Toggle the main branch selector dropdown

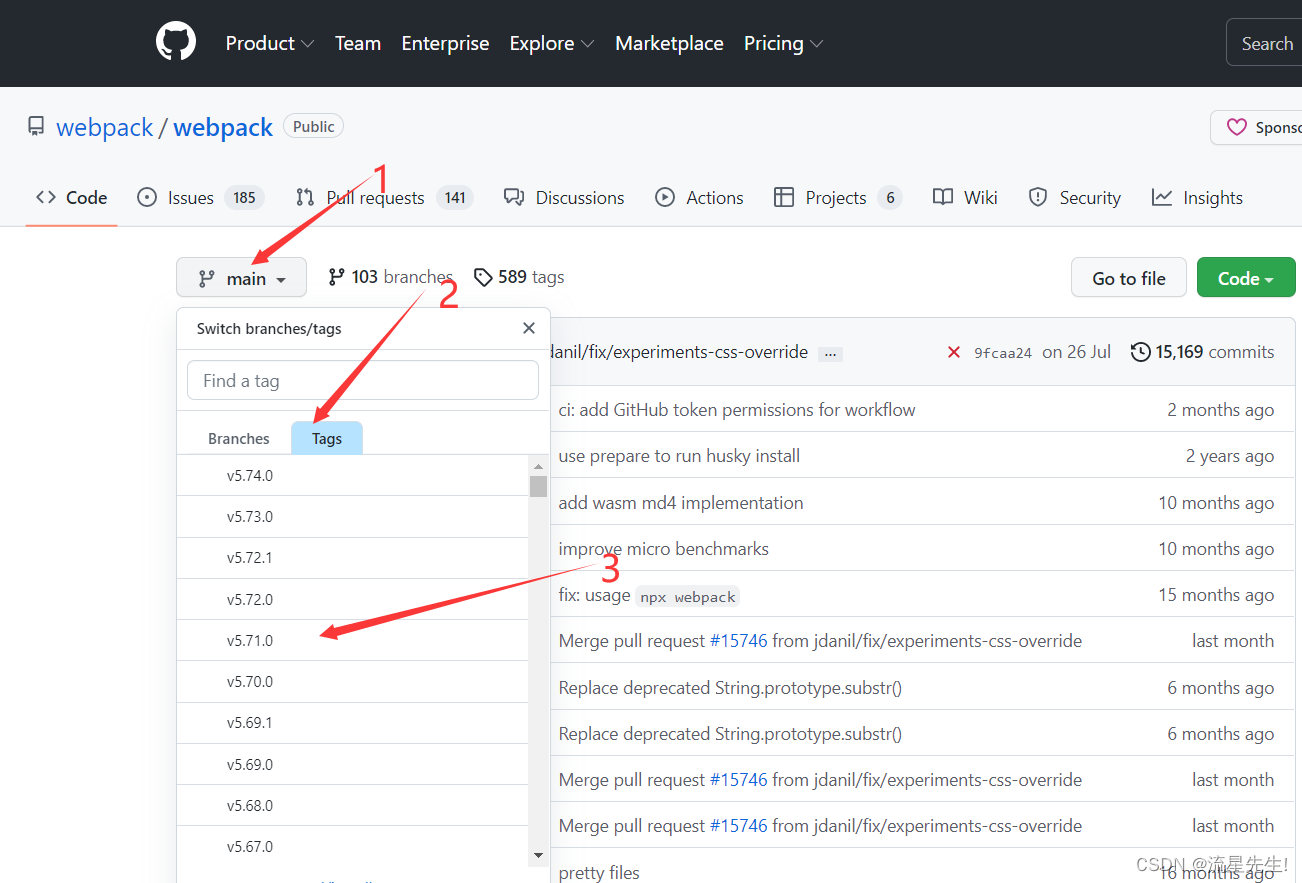click(243, 278)
